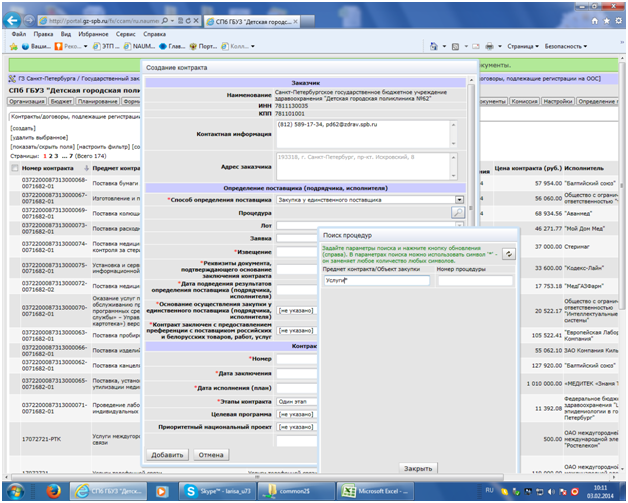Viewport: 628px width, 503px height.
Task: Open the Организация tab button
Action: coord(27,102)
